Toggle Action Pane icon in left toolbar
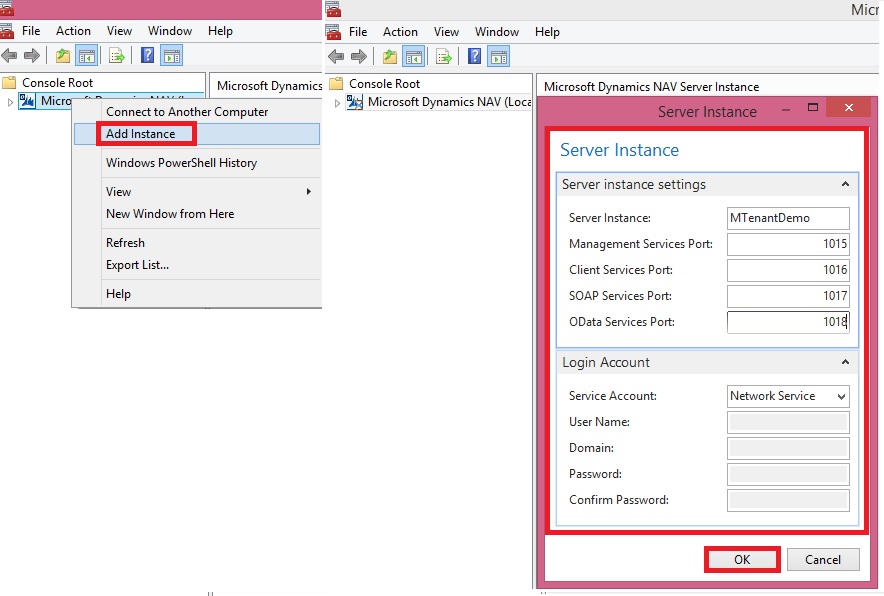 172,56
